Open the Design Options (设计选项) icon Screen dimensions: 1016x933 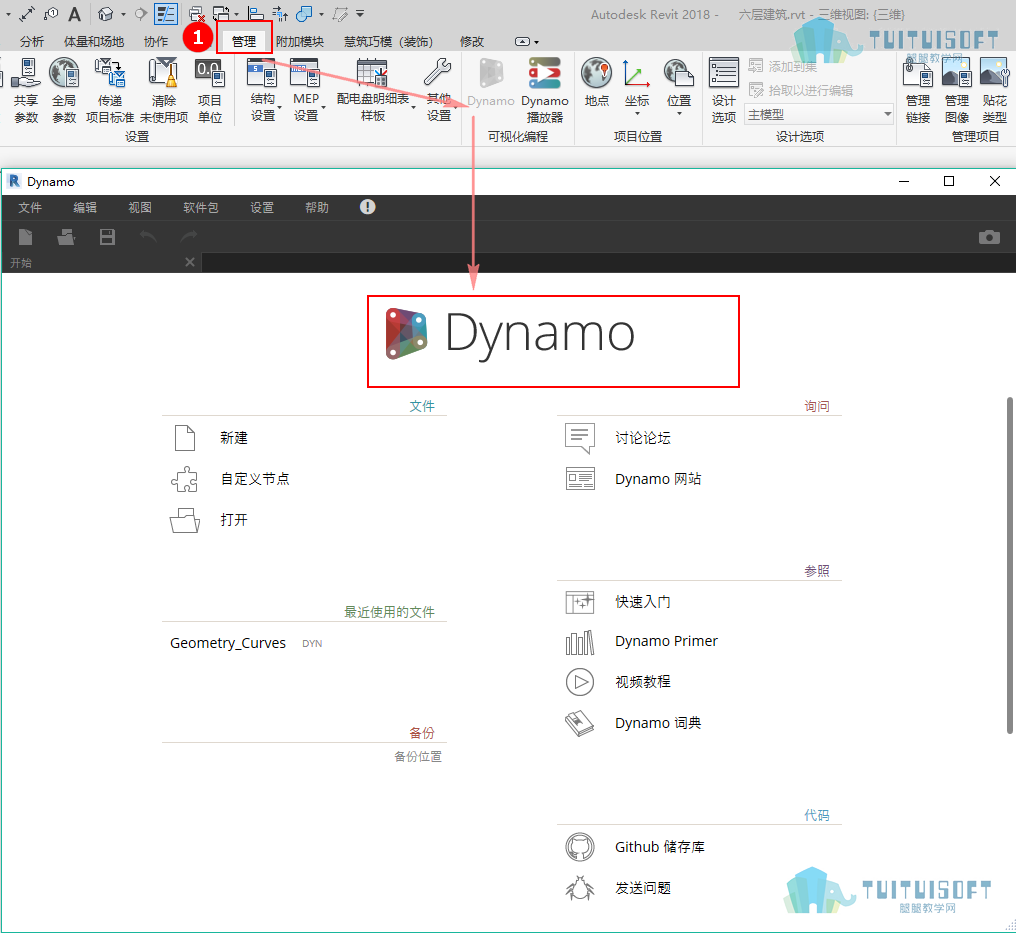click(x=723, y=73)
